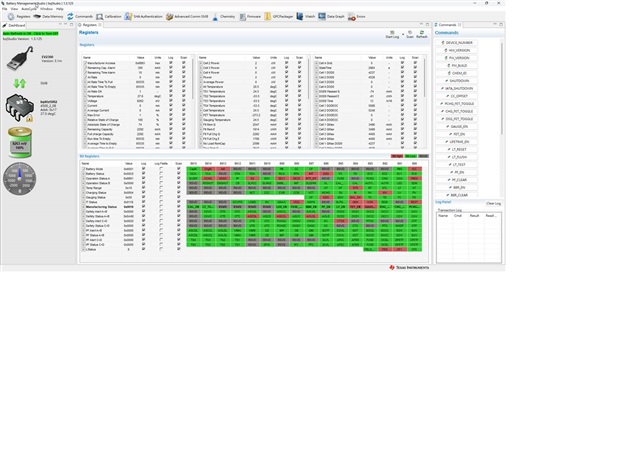Viewport: 640px width, 466px height.
Task: Click the Refresh icon in Registers panel
Action: [422, 34]
